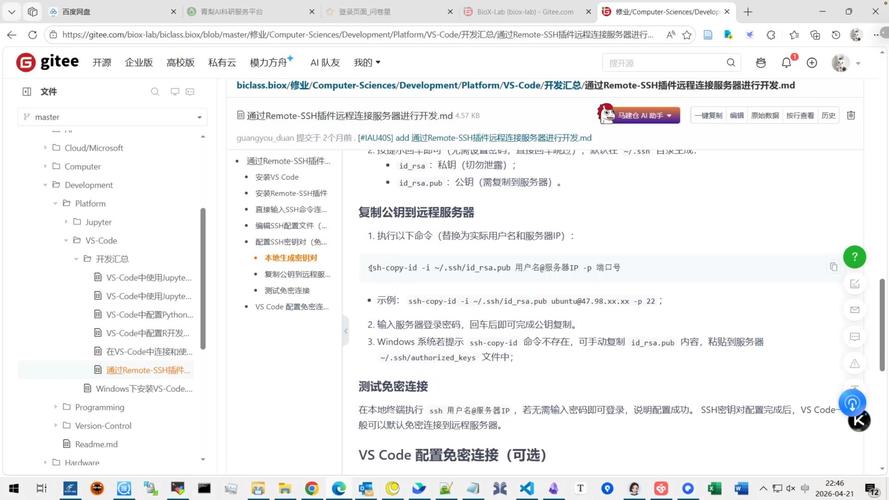889x500 pixels.
Task: Copy the ssh-copy-id code block
Action: (833, 266)
